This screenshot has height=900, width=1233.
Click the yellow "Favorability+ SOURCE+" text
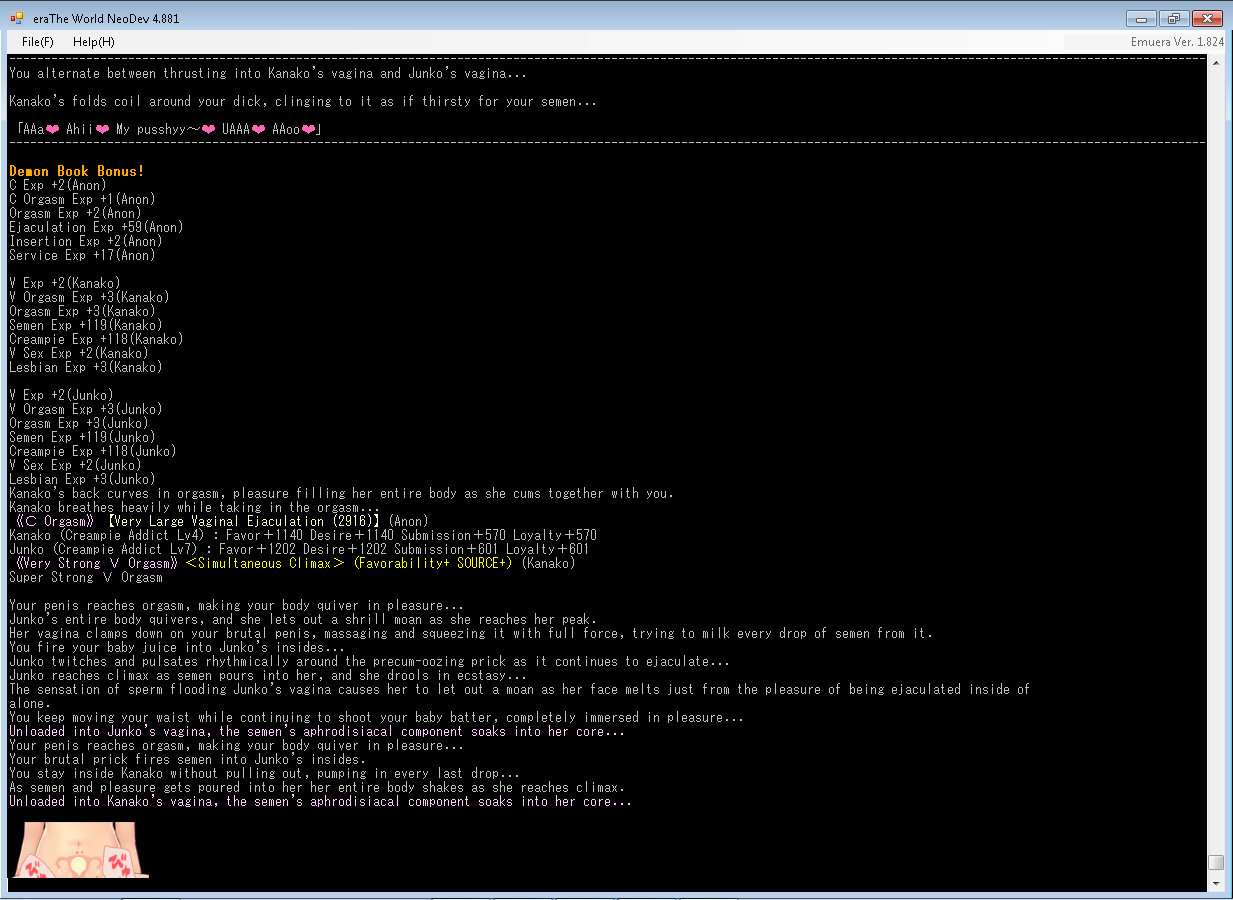click(432, 563)
